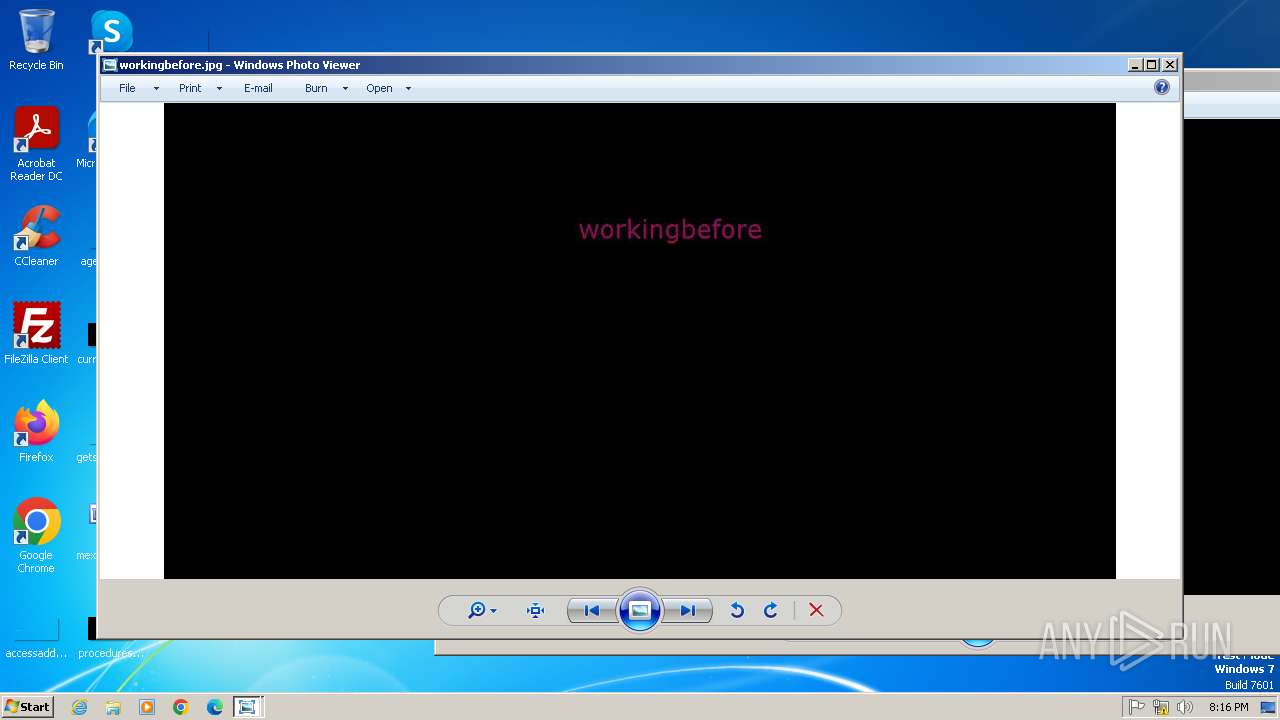1280x720 pixels.
Task: Go to the next picture
Action: pos(688,610)
